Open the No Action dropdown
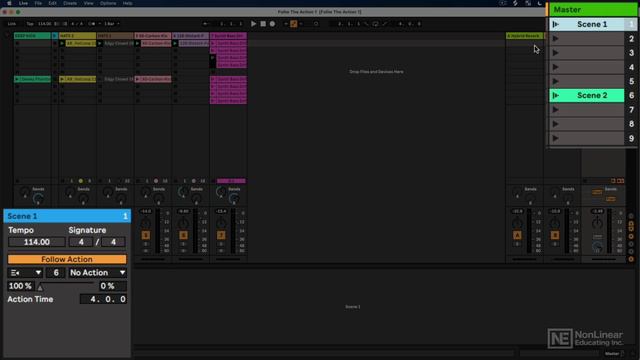Screen dimensions: 640x360 tap(97, 273)
